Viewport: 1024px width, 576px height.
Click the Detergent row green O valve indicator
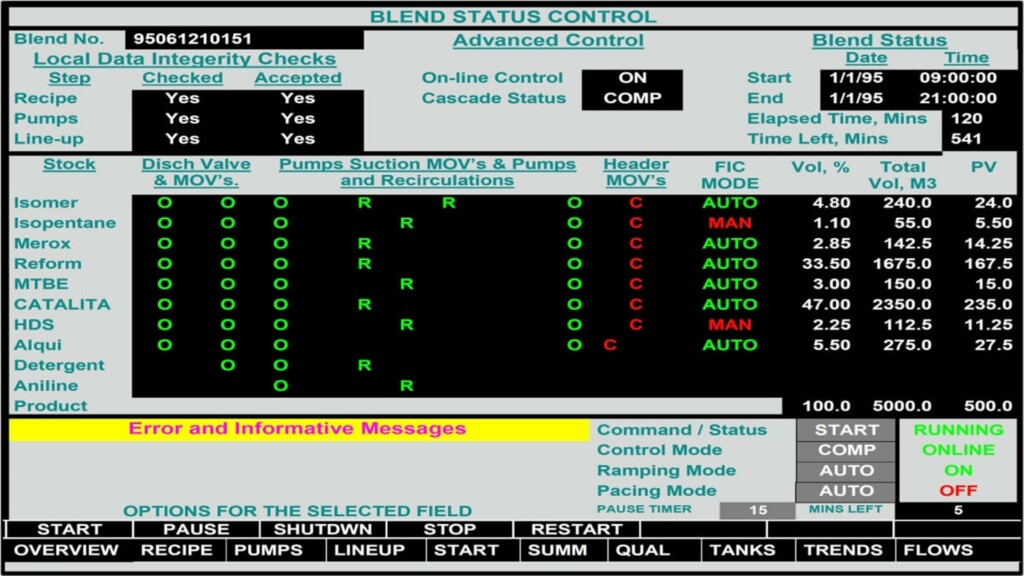(x=228, y=366)
